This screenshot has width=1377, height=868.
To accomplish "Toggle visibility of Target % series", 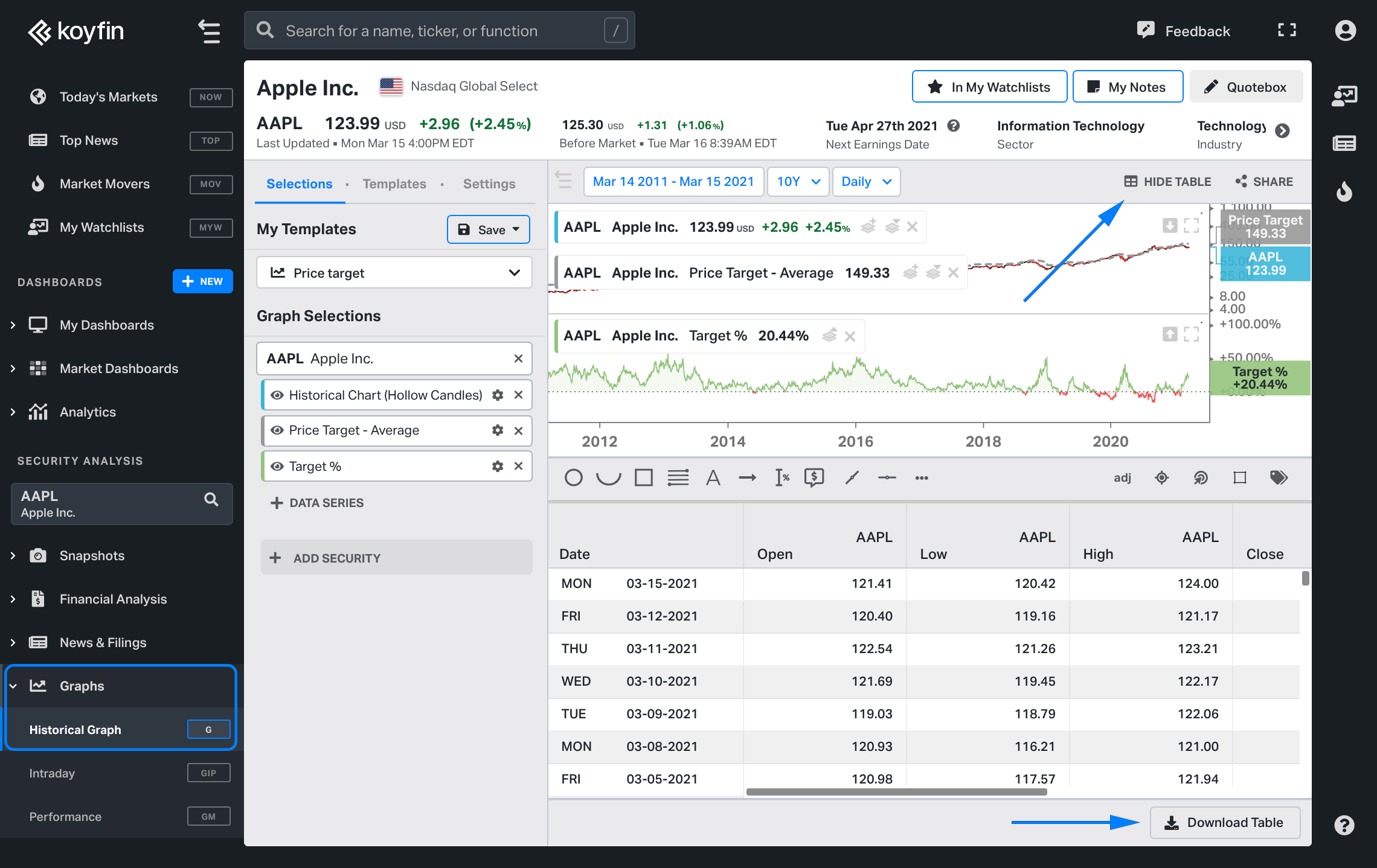I will pyautogui.click(x=277, y=466).
